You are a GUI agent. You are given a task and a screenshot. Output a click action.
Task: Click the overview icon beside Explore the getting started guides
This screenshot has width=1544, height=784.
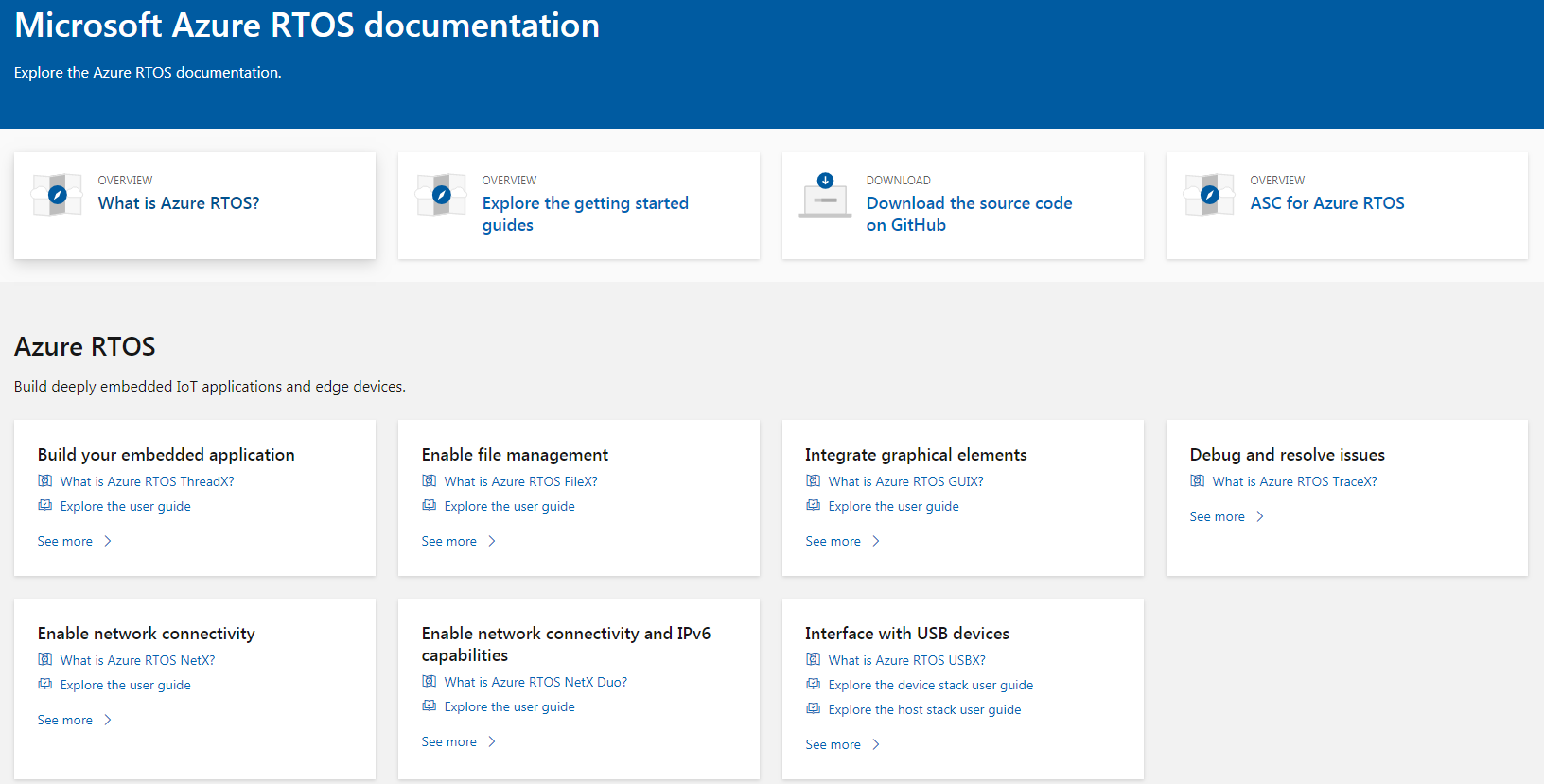441,195
